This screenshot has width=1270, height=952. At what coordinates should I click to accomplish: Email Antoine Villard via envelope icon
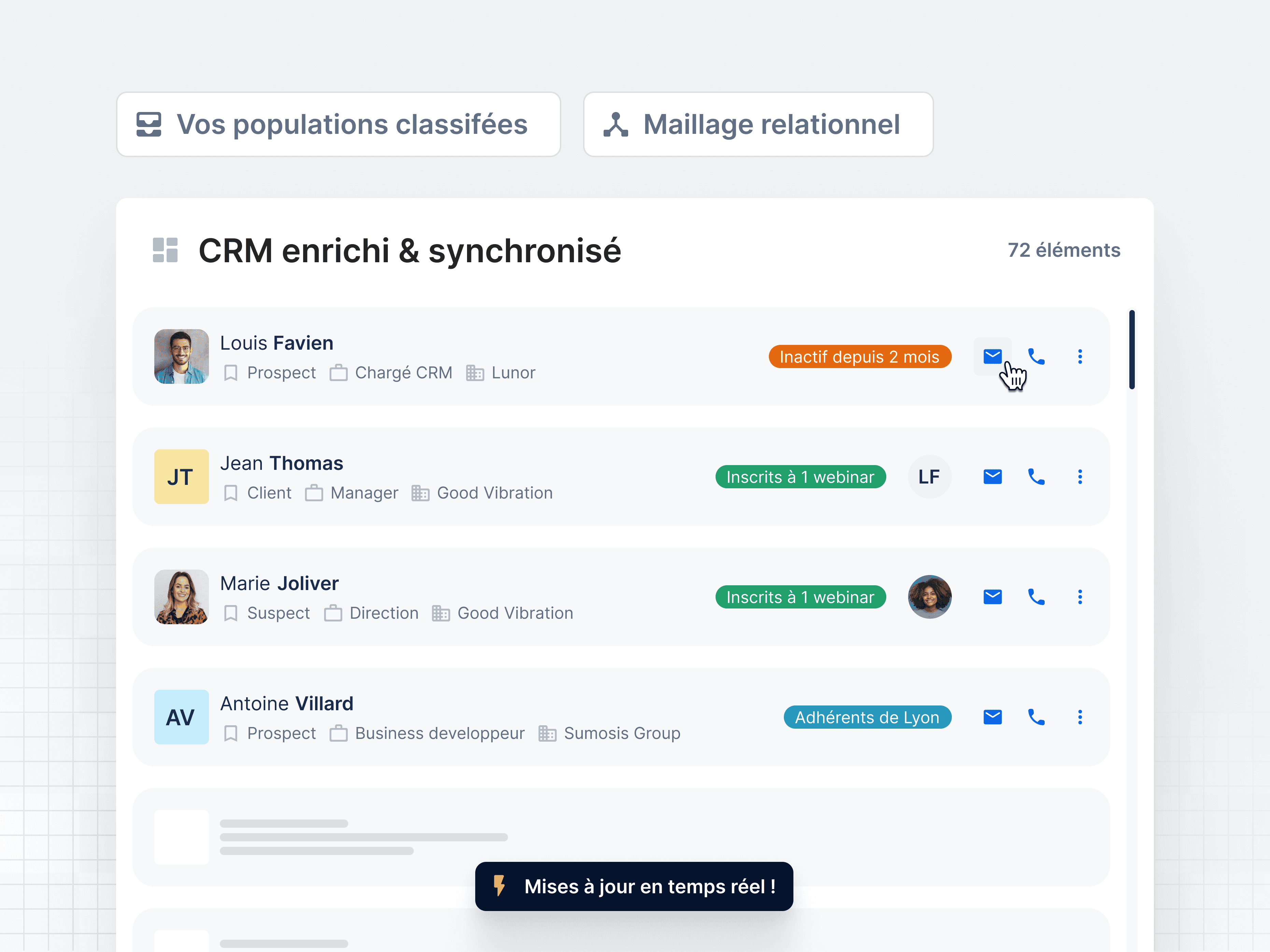(992, 717)
